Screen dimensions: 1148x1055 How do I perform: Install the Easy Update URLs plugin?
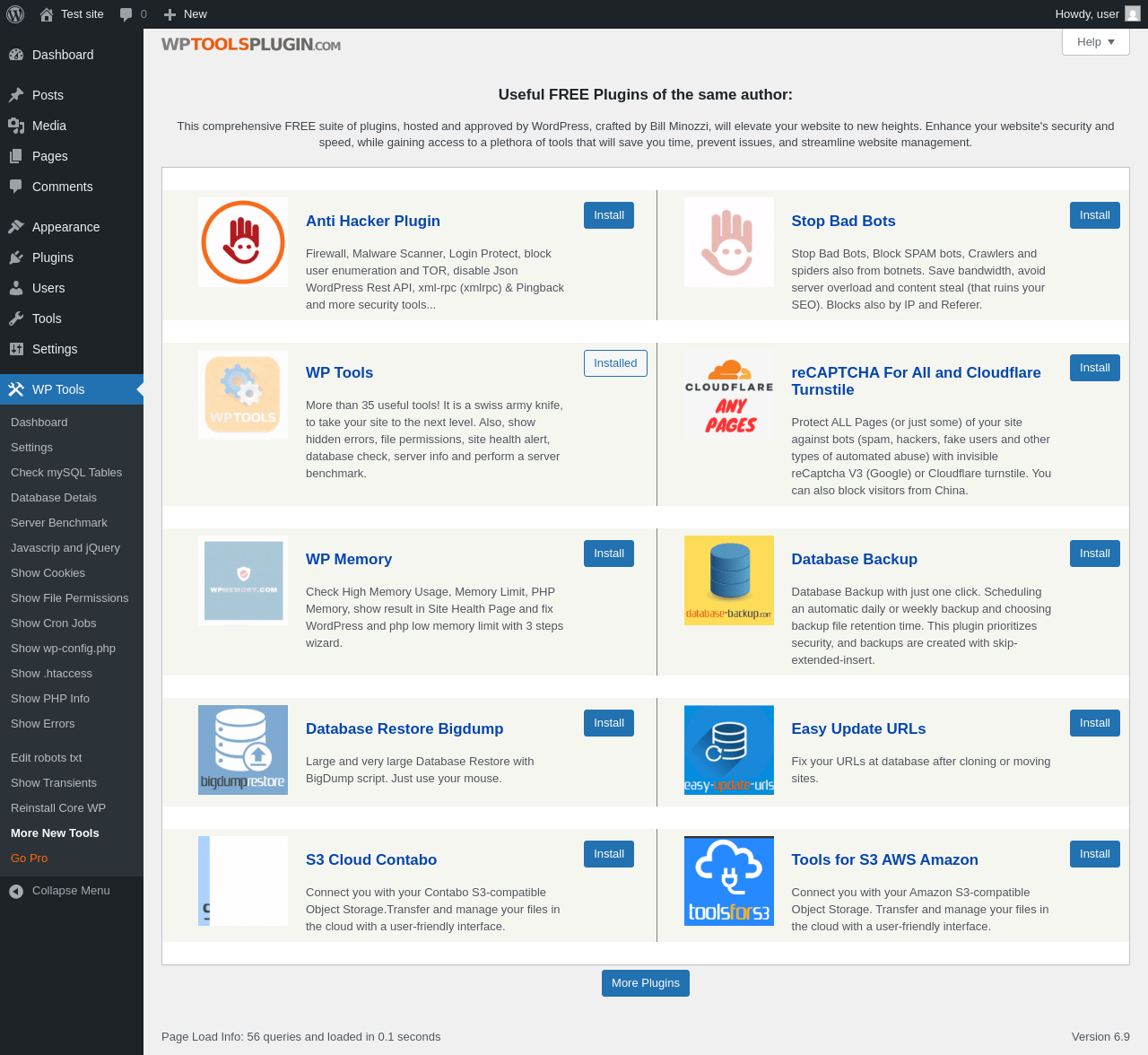1095,723
